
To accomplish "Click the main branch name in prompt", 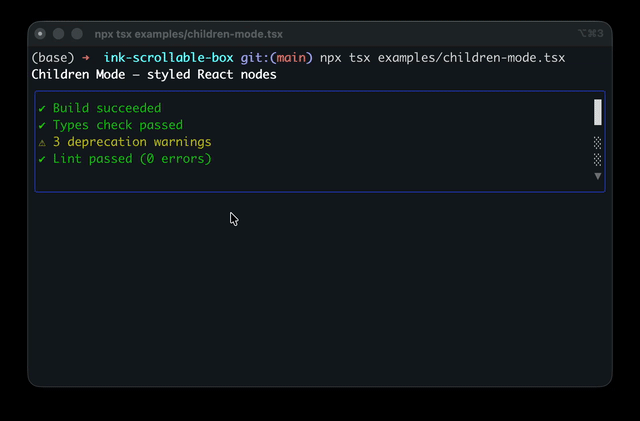I will pyautogui.click(x=291, y=58).
